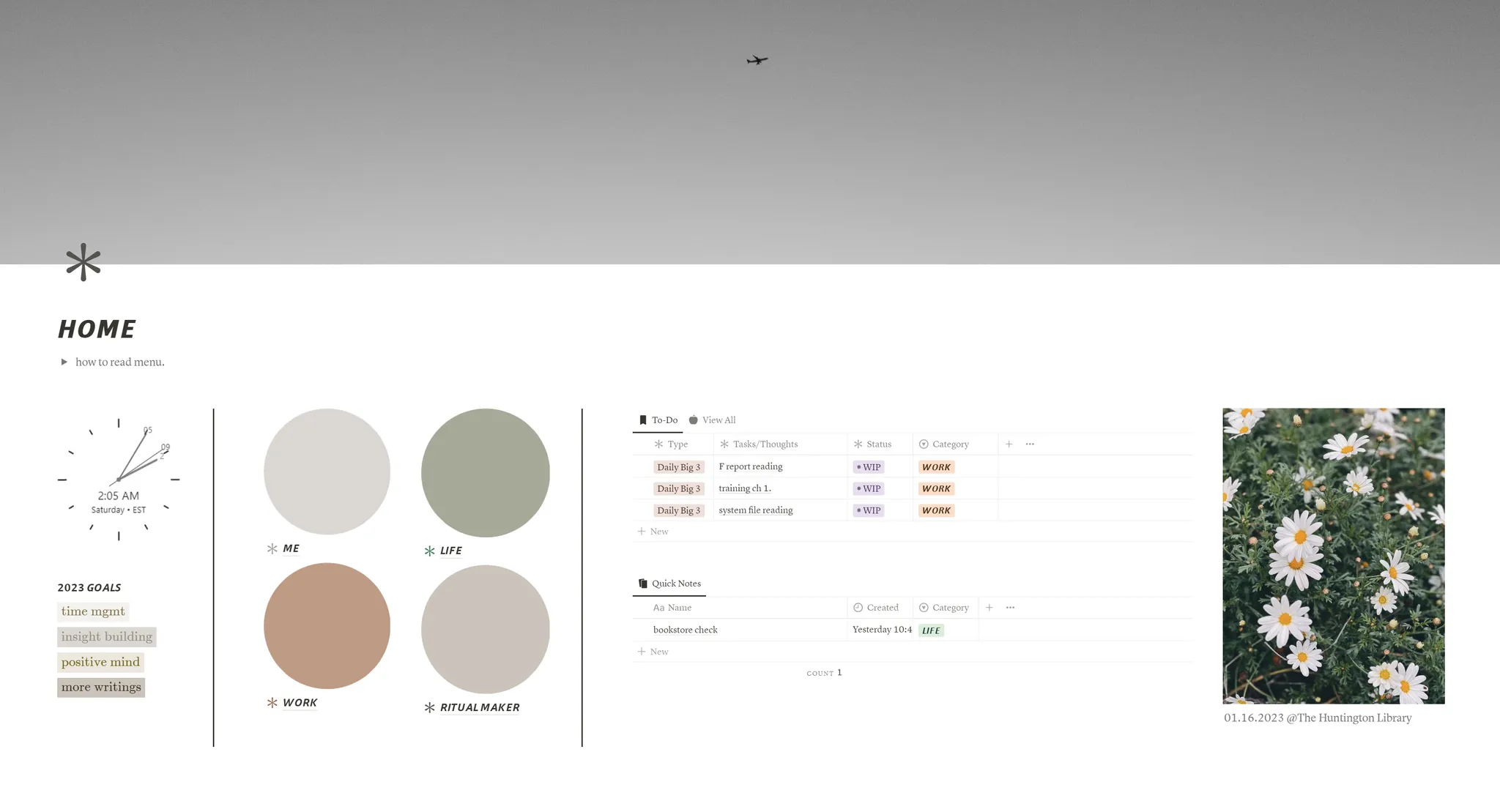Open Quick Notes table more options

click(x=1010, y=608)
